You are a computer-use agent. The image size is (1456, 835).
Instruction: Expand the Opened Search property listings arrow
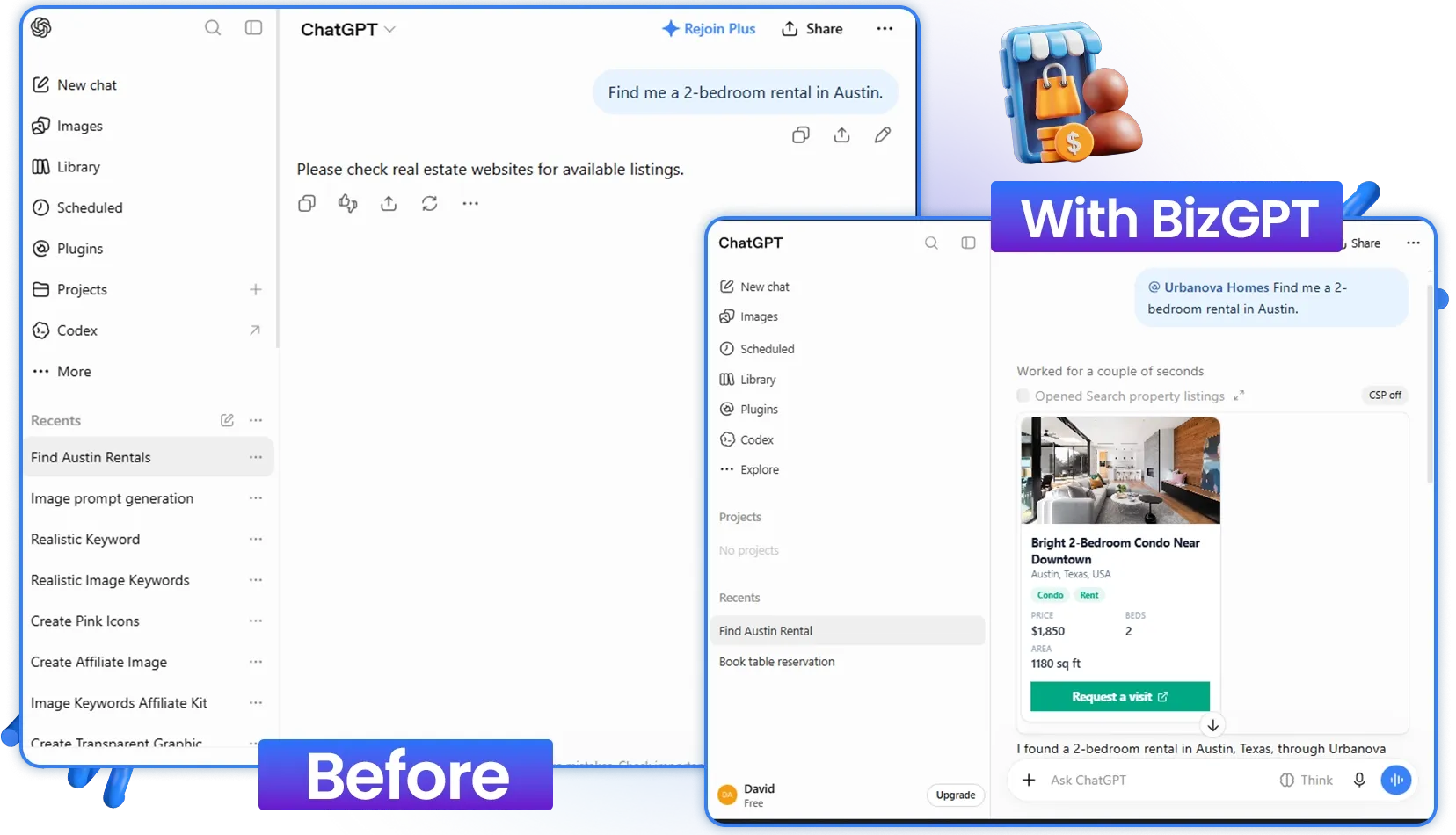click(1239, 396)
